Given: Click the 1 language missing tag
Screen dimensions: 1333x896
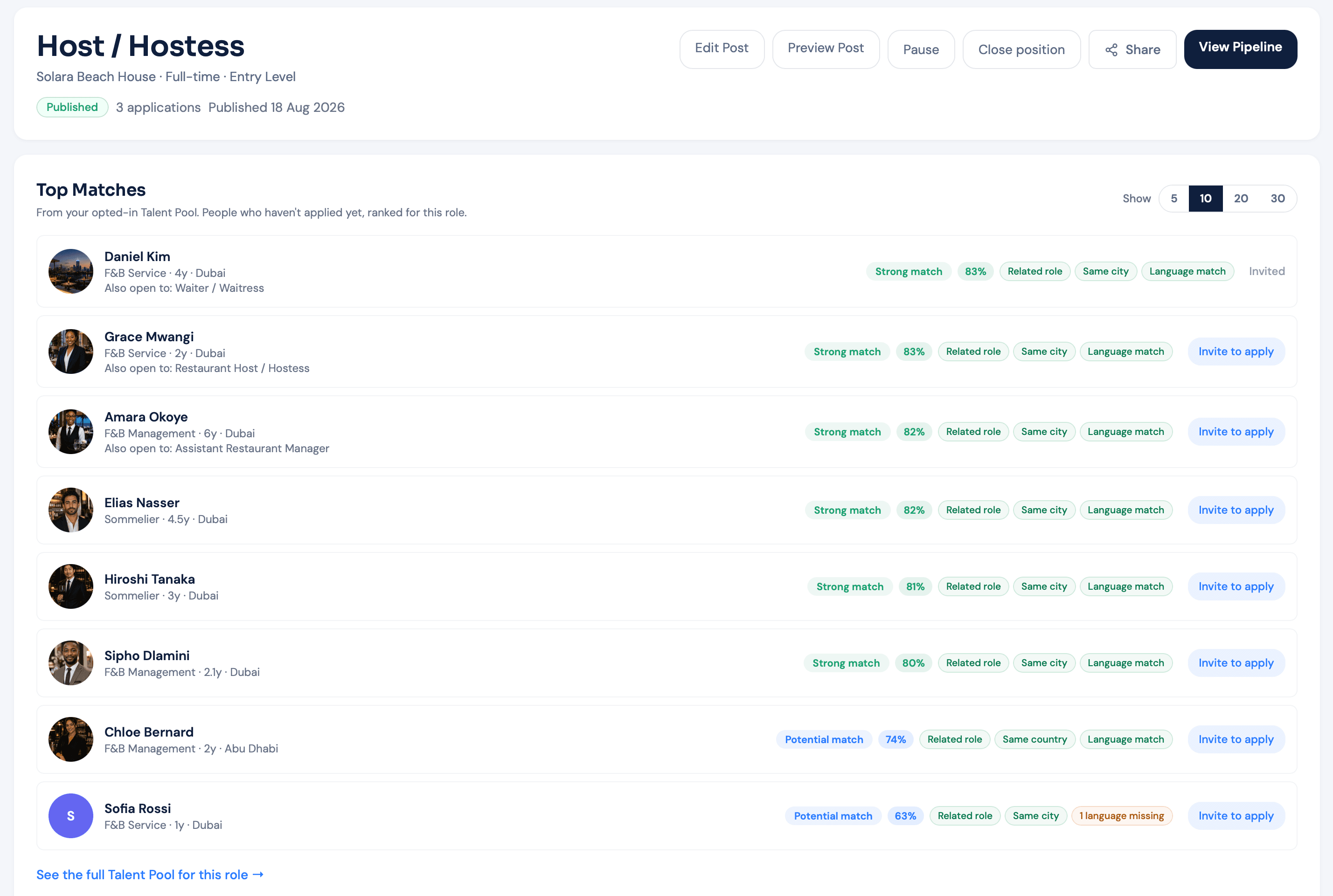Looking at the screenshot, I should pos(1122,816).
